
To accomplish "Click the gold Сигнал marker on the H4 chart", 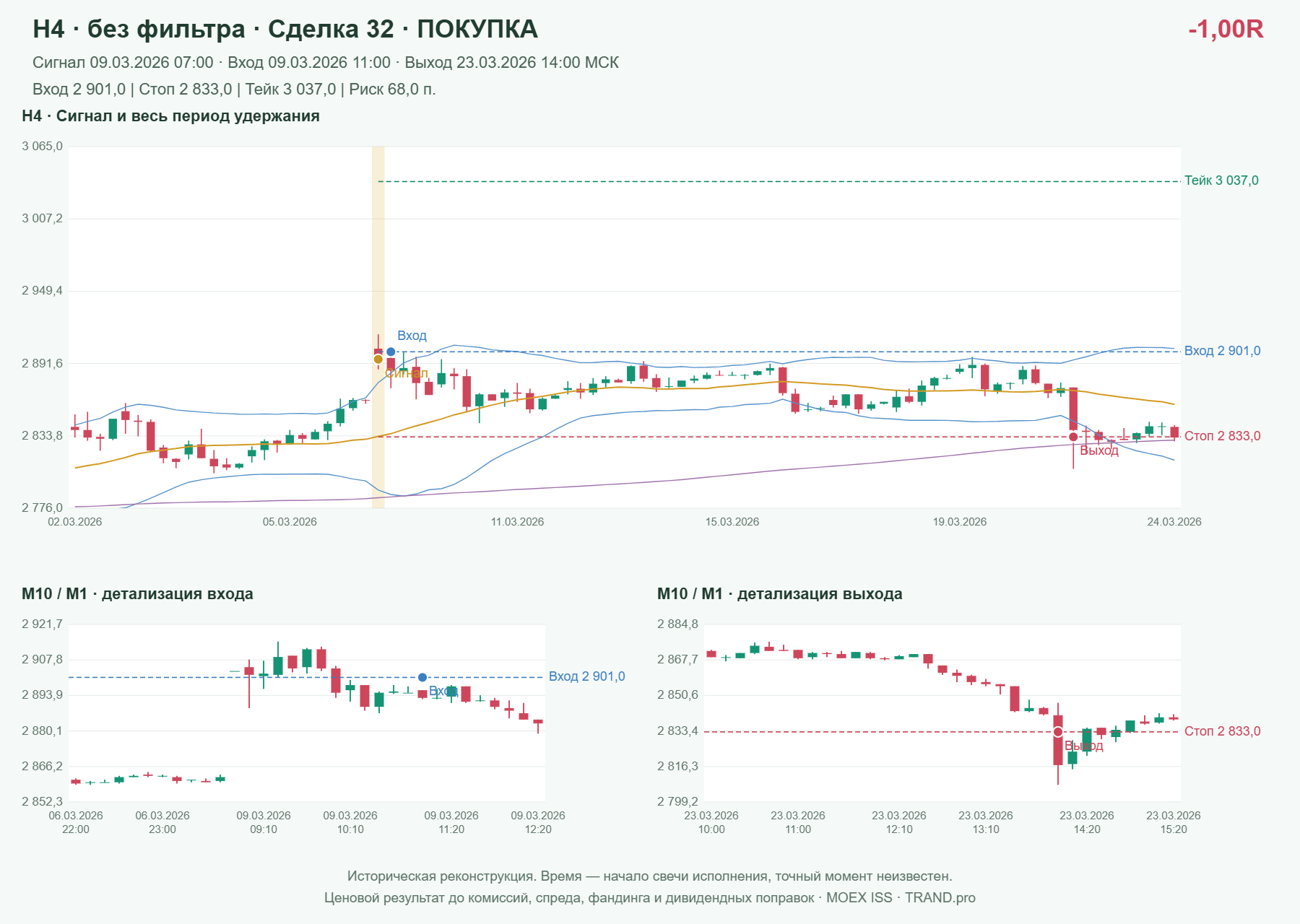I will 378,359.
